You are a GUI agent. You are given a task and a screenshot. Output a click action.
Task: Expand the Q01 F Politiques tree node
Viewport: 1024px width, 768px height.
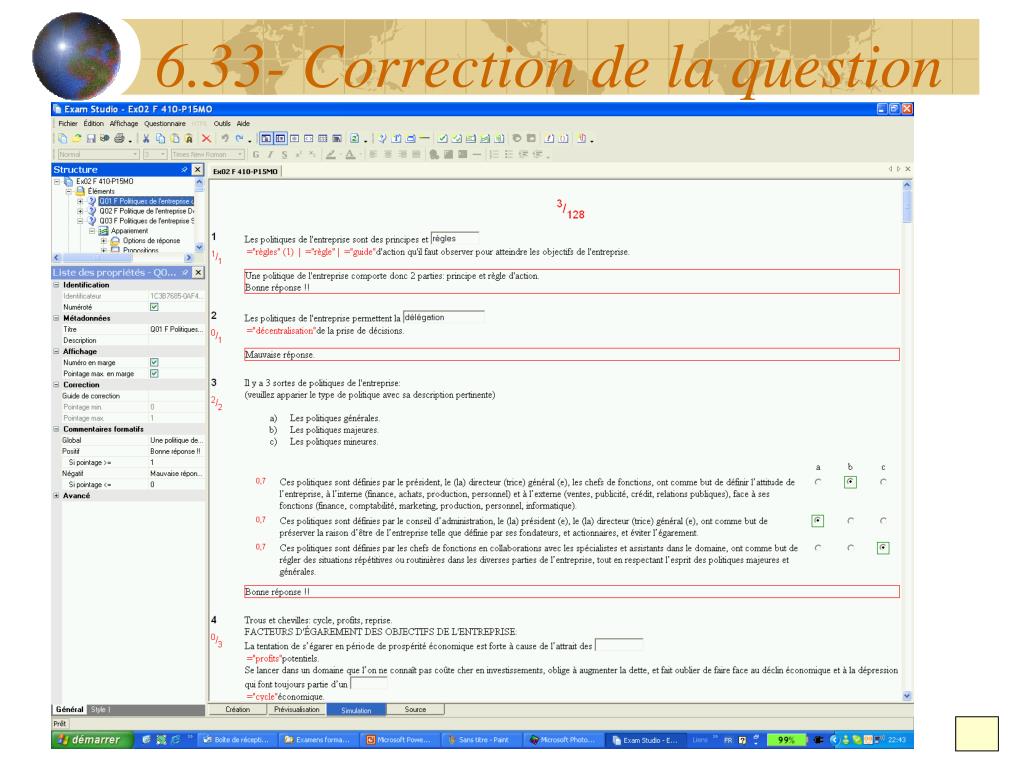[80, 202]
